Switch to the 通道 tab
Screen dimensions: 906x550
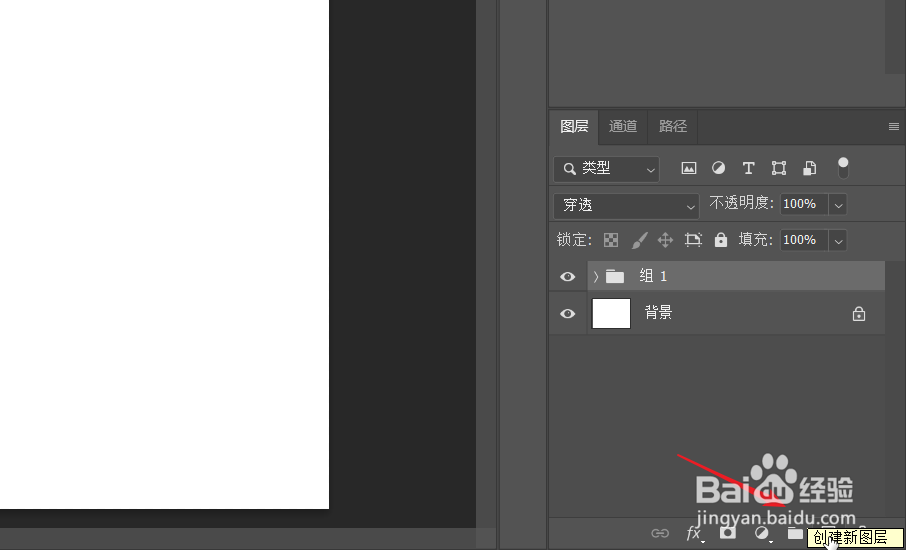tap(623, 127)
